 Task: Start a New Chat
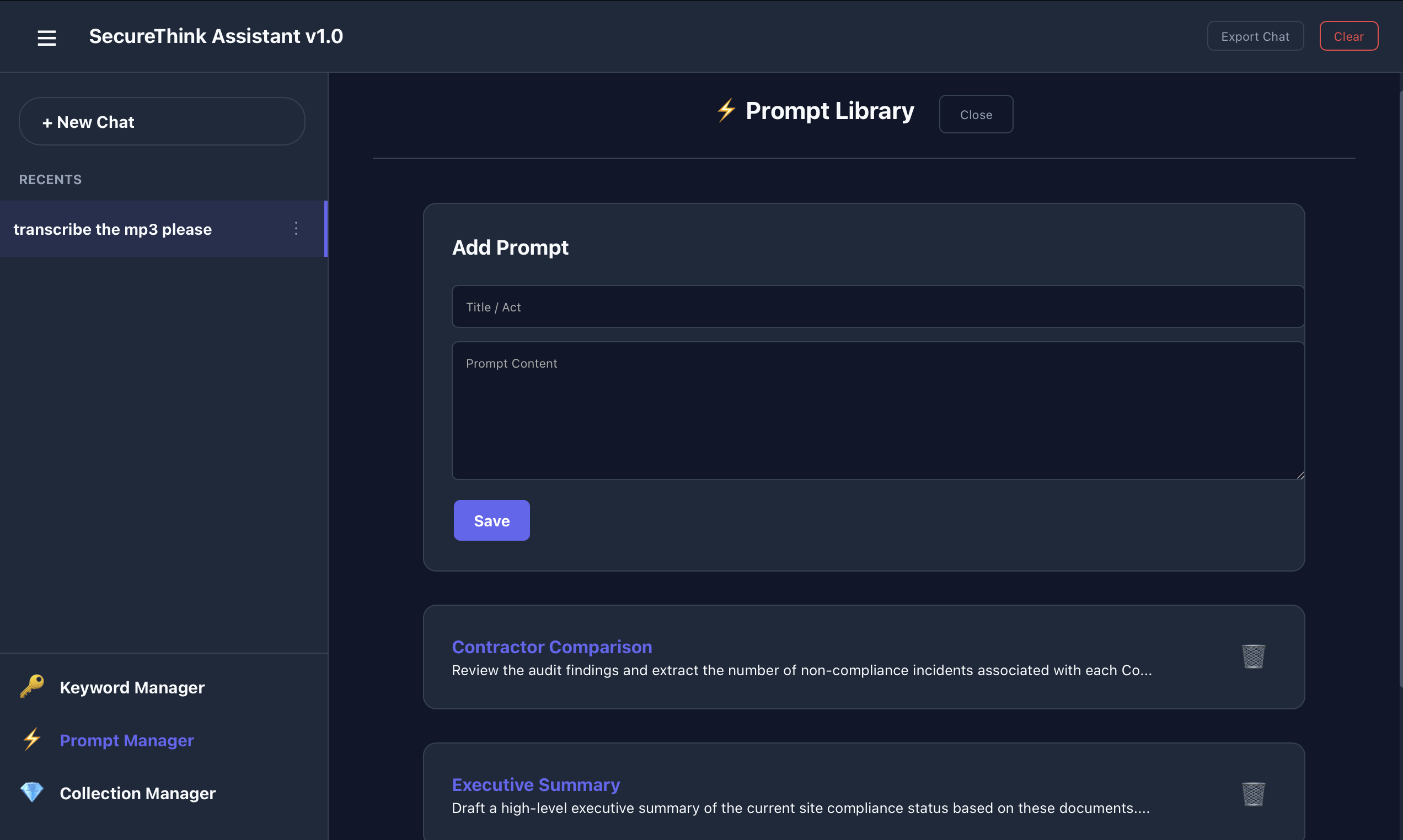point(162,122)
